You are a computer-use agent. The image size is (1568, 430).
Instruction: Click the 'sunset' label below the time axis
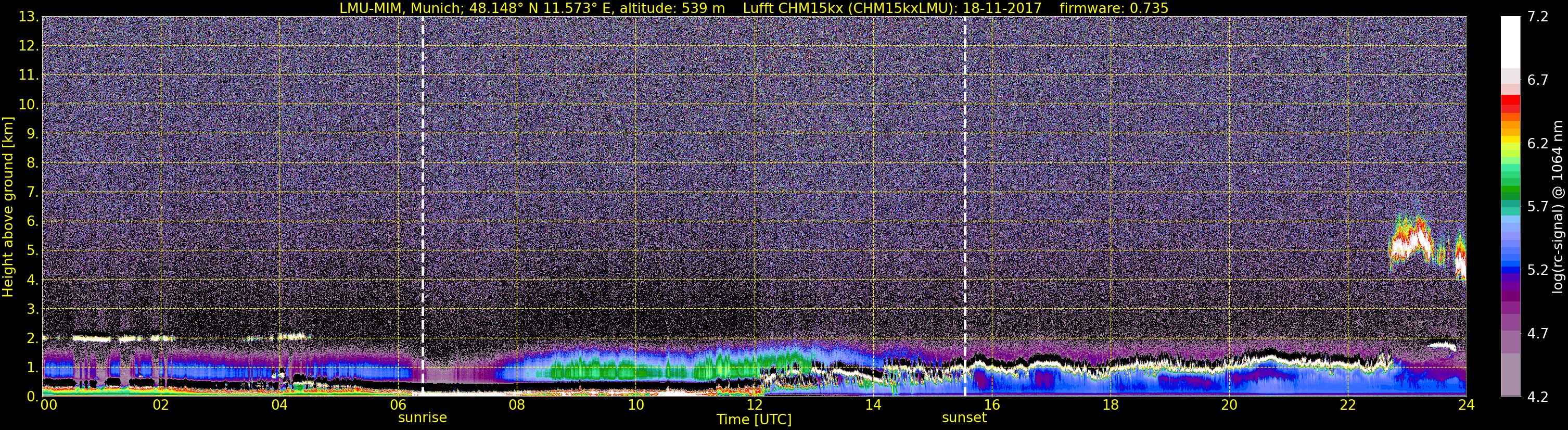[964, 418]
